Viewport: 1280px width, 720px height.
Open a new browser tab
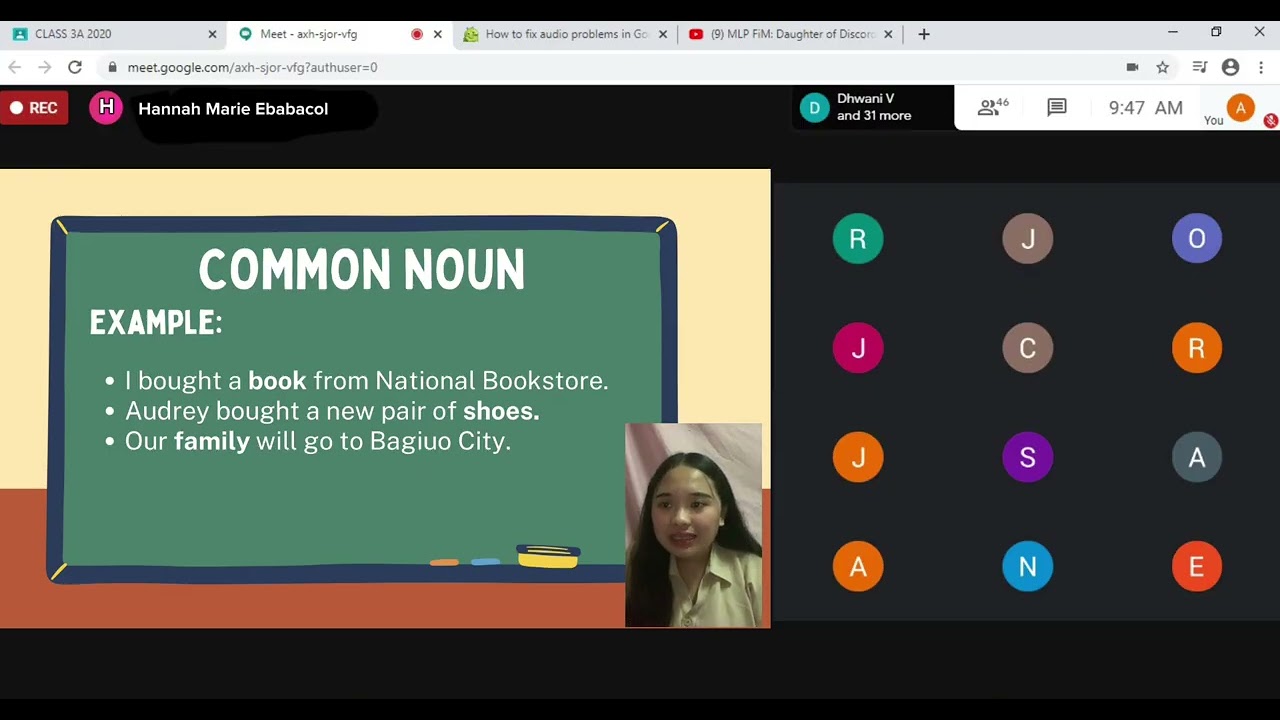tap(924, 34)
